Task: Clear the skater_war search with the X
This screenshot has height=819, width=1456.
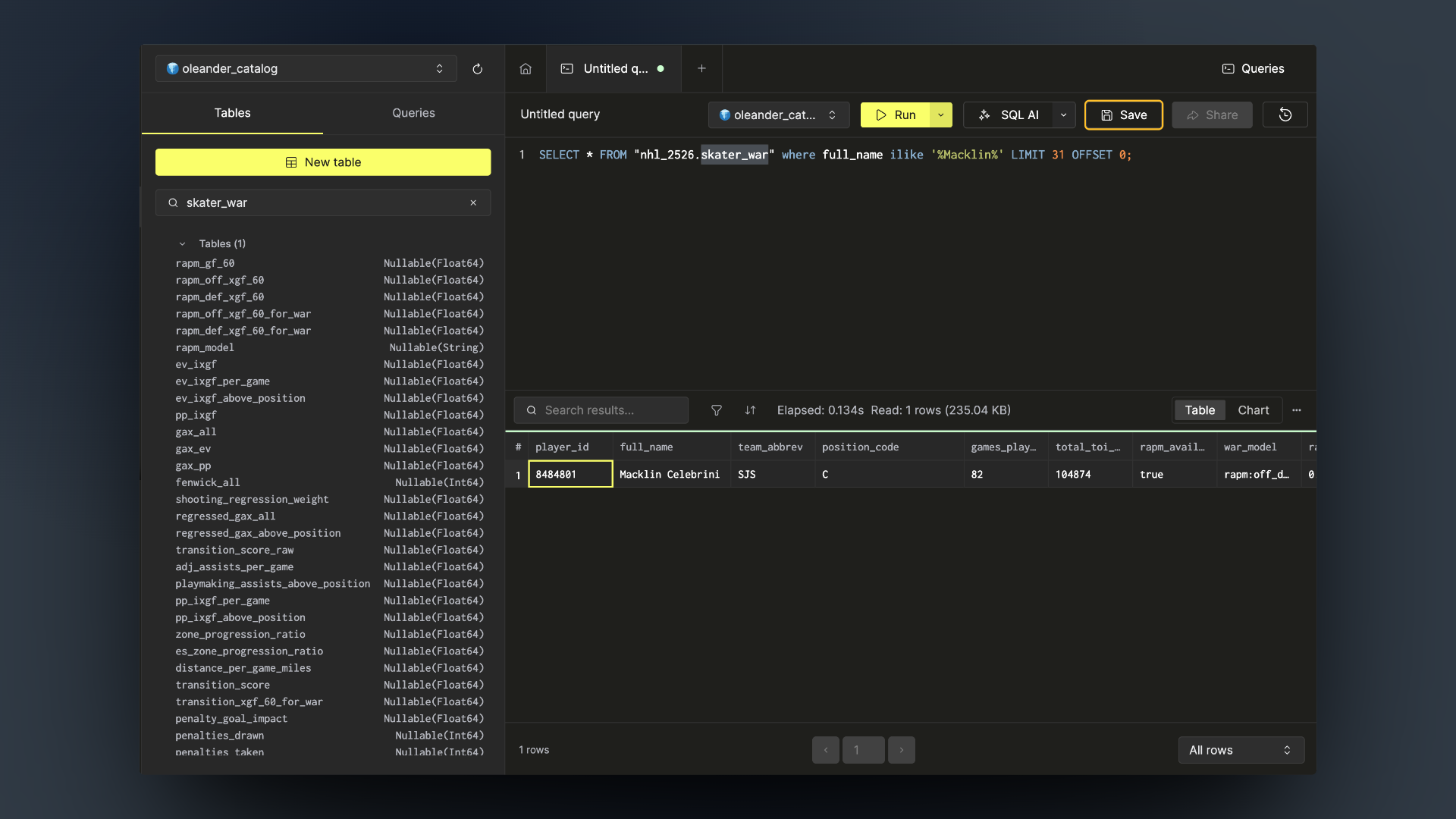Action: click(x=473, y=202)
